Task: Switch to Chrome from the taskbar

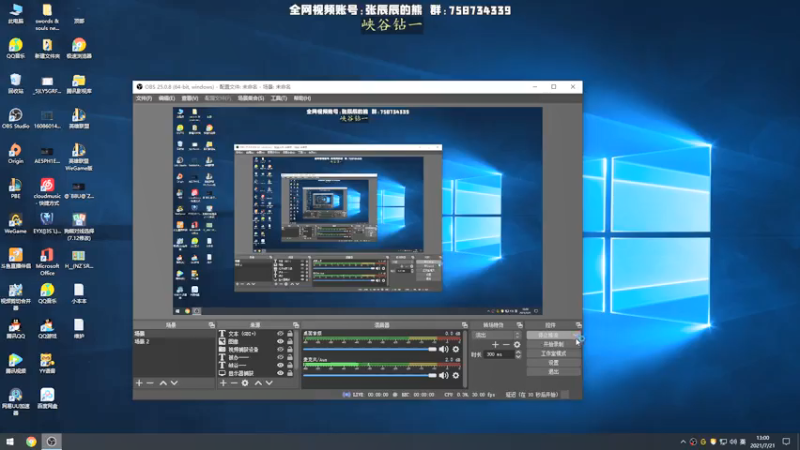Action: 31,441
